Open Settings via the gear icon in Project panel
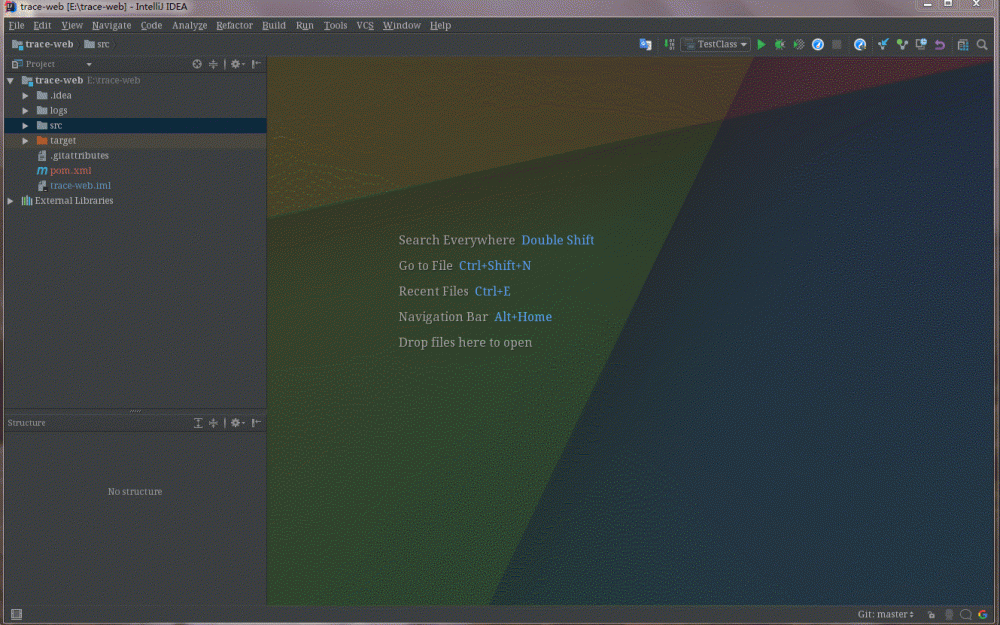 pyautogui.click(x=235, y=63)
